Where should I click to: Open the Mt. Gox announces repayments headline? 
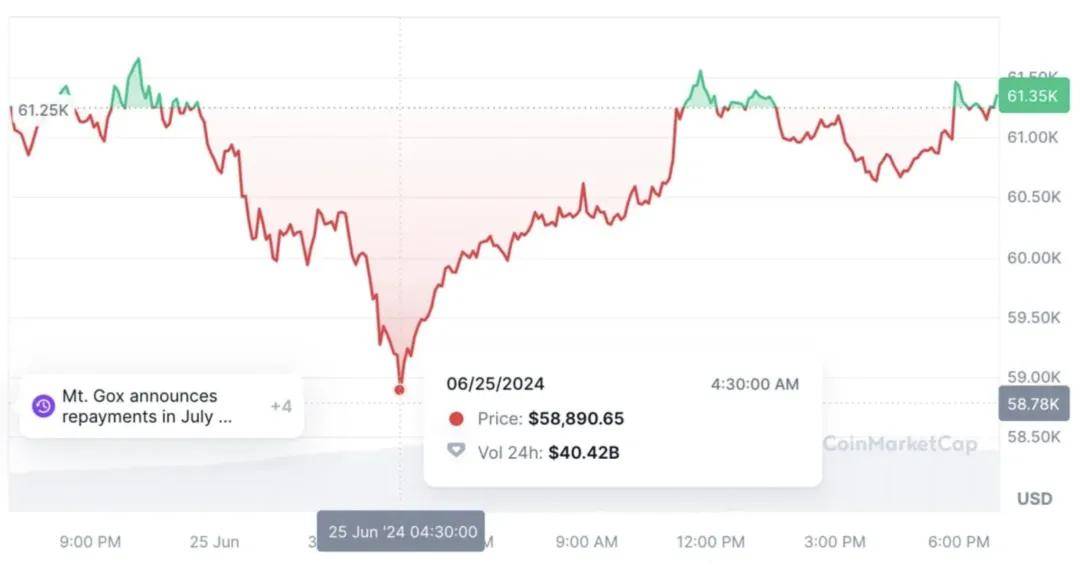pyautogui.click(x=147, y=406)
